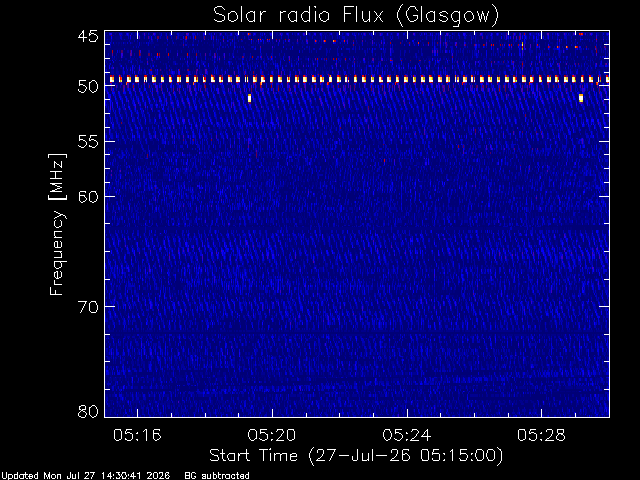Viewport: 640px width, 480px height.
Task: Click the 45 MHz frequency axis label
Action: click(x=88, y=36)
